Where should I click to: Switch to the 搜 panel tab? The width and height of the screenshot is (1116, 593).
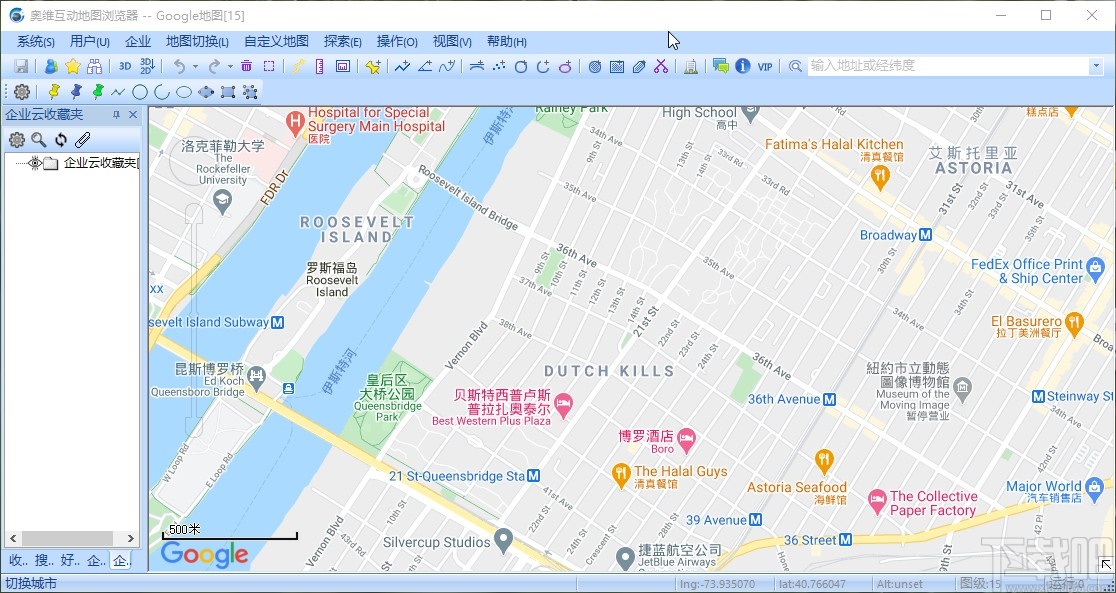[x=44, y=560]
